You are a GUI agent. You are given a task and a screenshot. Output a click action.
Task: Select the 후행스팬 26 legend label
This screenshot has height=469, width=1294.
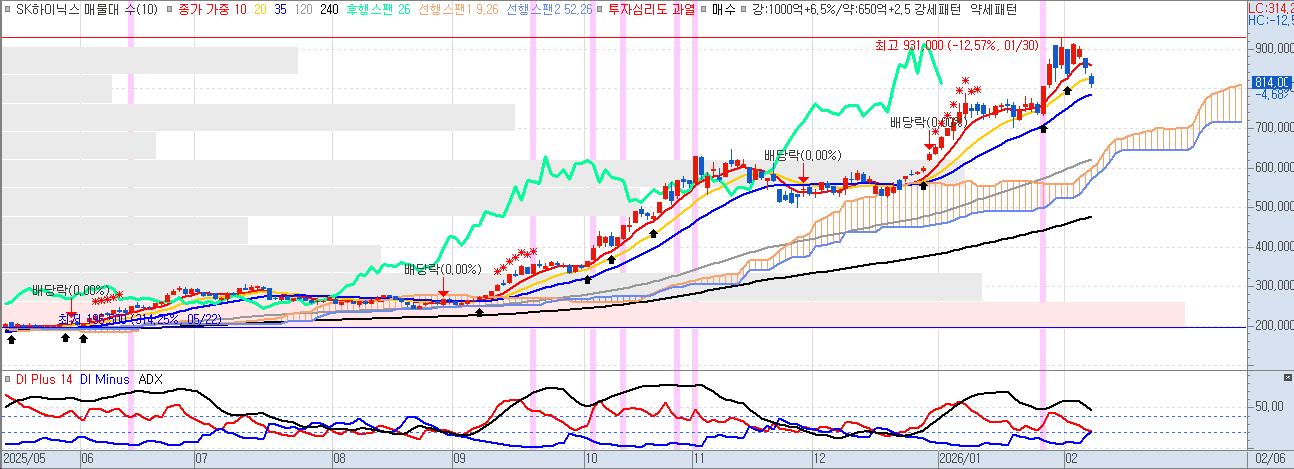381,8
